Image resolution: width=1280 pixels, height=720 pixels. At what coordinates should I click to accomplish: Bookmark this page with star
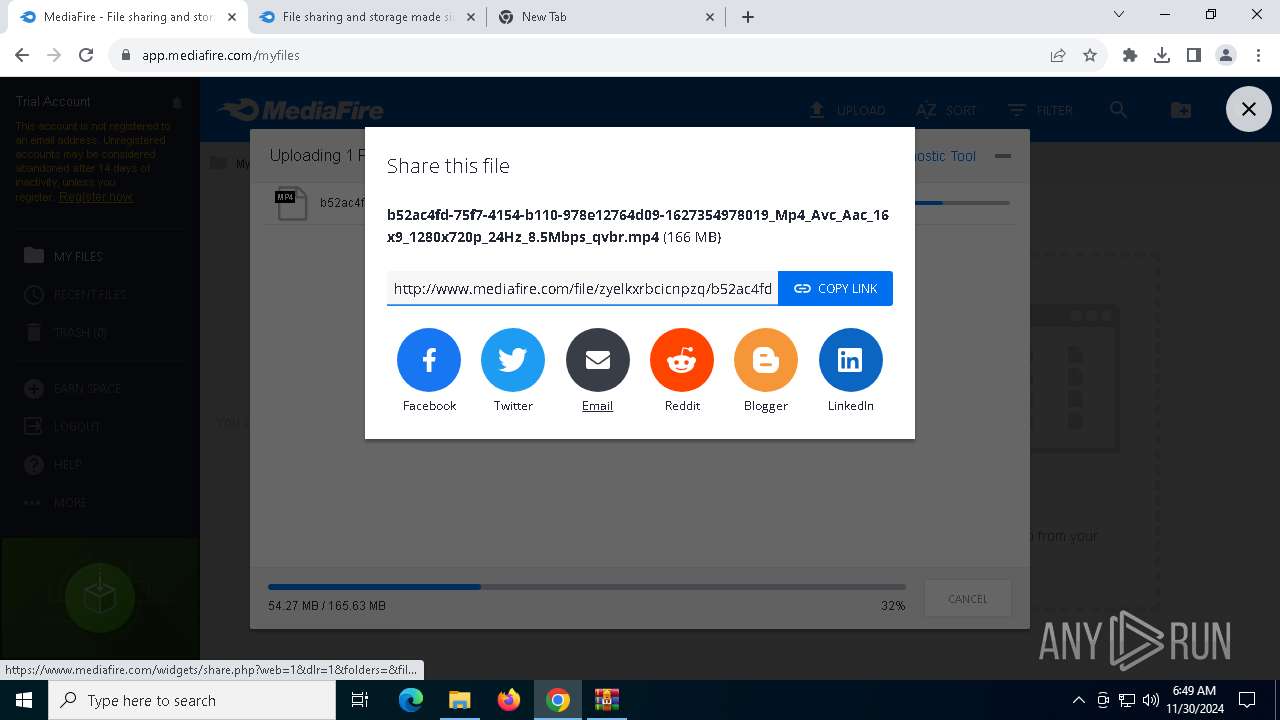(x=1090, y=55)
